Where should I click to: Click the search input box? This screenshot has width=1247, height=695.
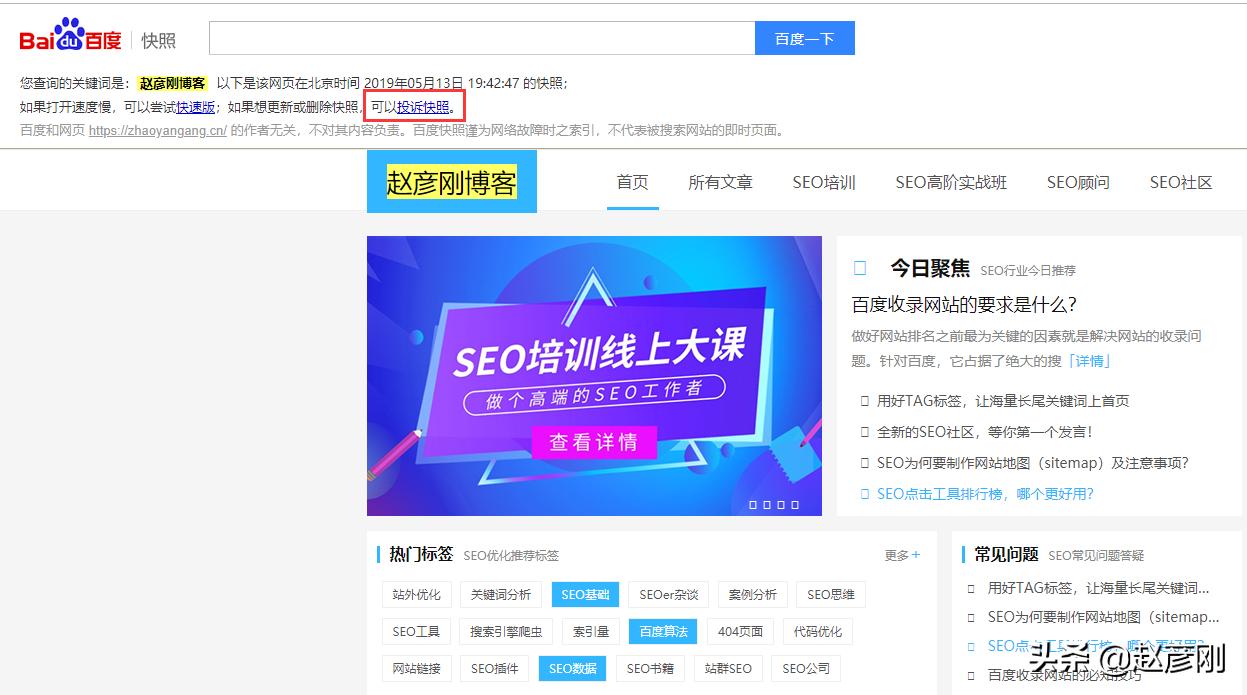[x=480, y=37]
